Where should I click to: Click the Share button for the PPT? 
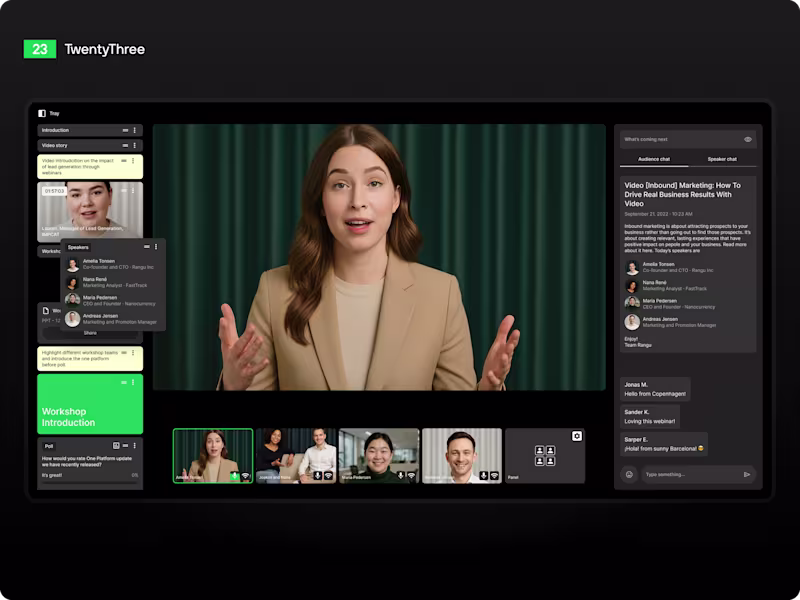point(90,333)
